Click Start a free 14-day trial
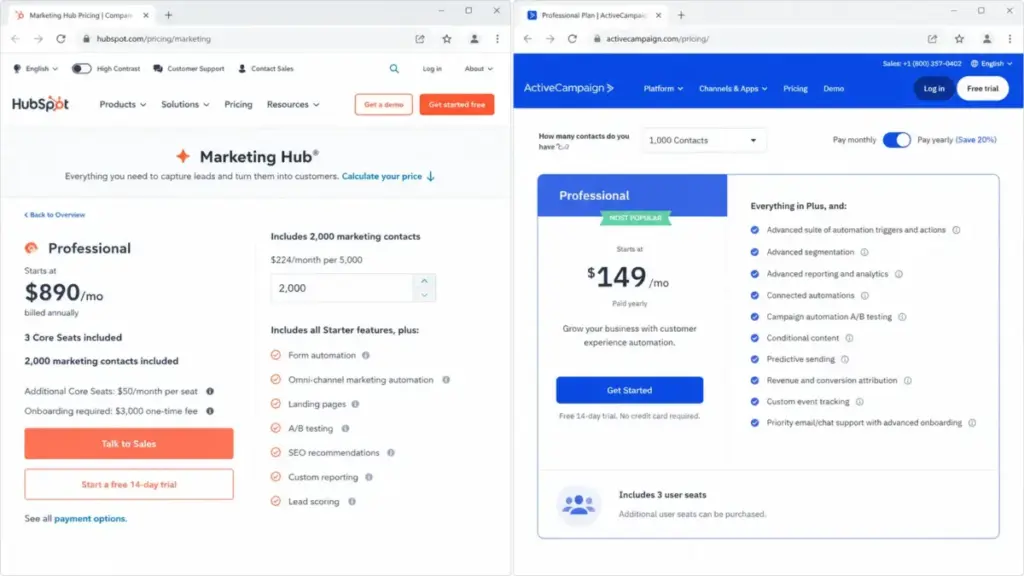Screen dimensions: 1024x576 click(x=129, y=485)
